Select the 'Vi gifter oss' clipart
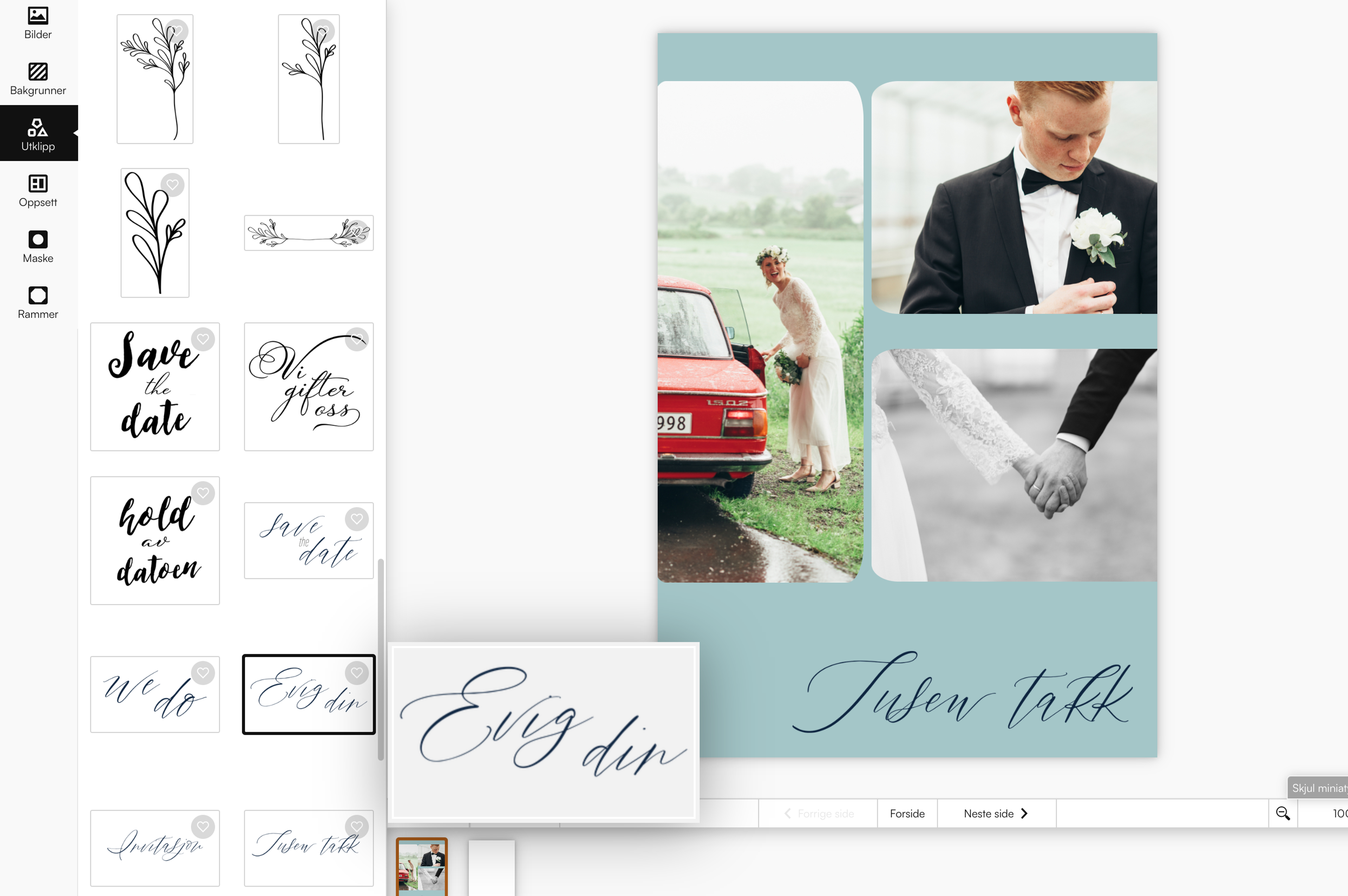1348x896 pixels. pos(309,386)
